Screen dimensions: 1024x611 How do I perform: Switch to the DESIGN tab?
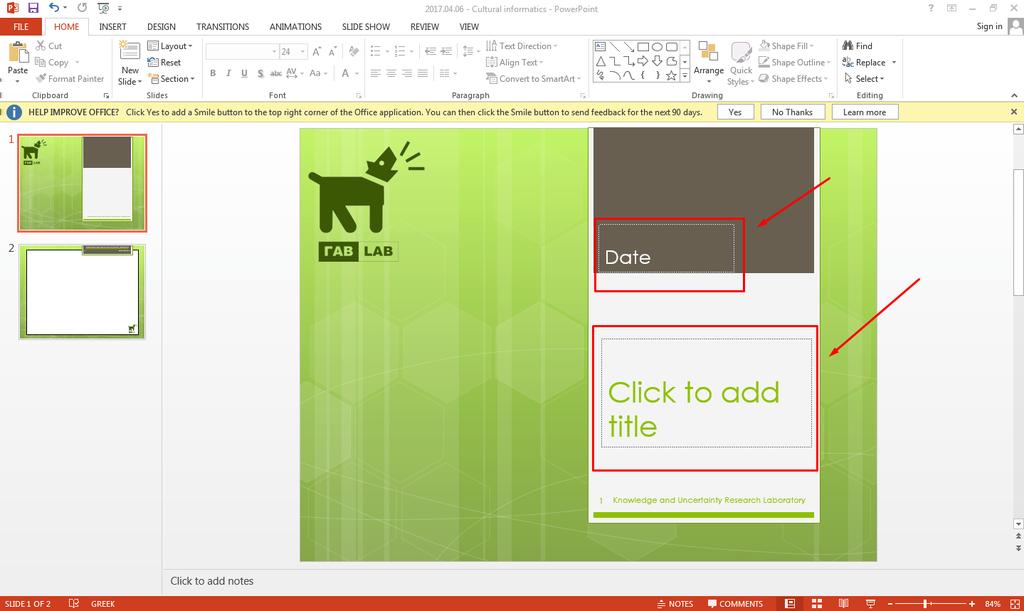tap(161, 27)
